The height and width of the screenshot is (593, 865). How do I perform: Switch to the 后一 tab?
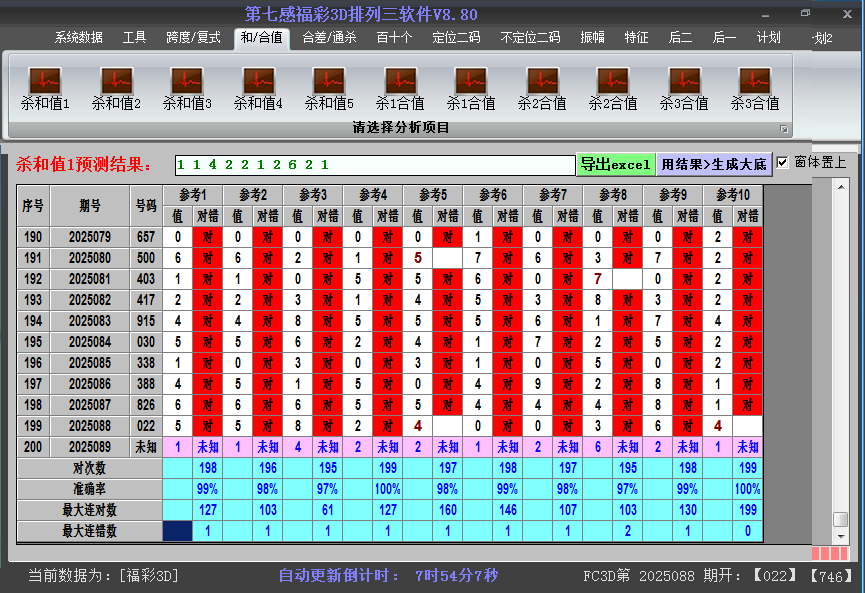[x=724, y=38]
